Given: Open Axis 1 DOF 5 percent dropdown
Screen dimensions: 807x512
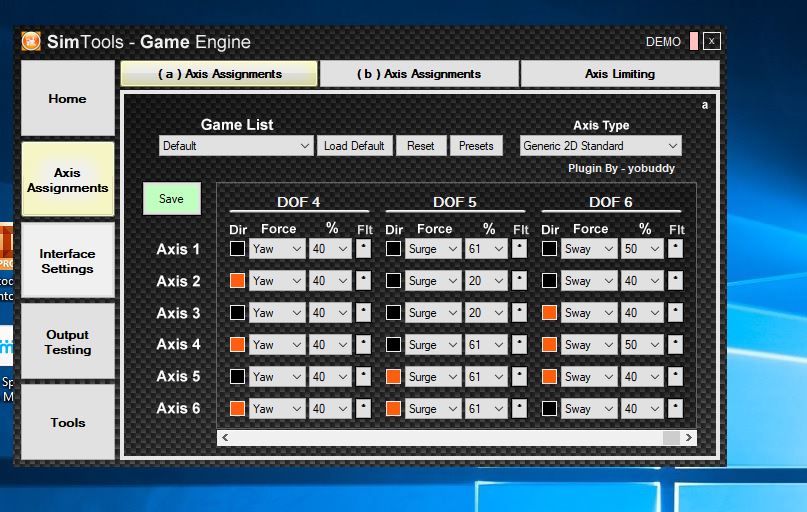Looking at the screenshot, I should click(485, 249).
